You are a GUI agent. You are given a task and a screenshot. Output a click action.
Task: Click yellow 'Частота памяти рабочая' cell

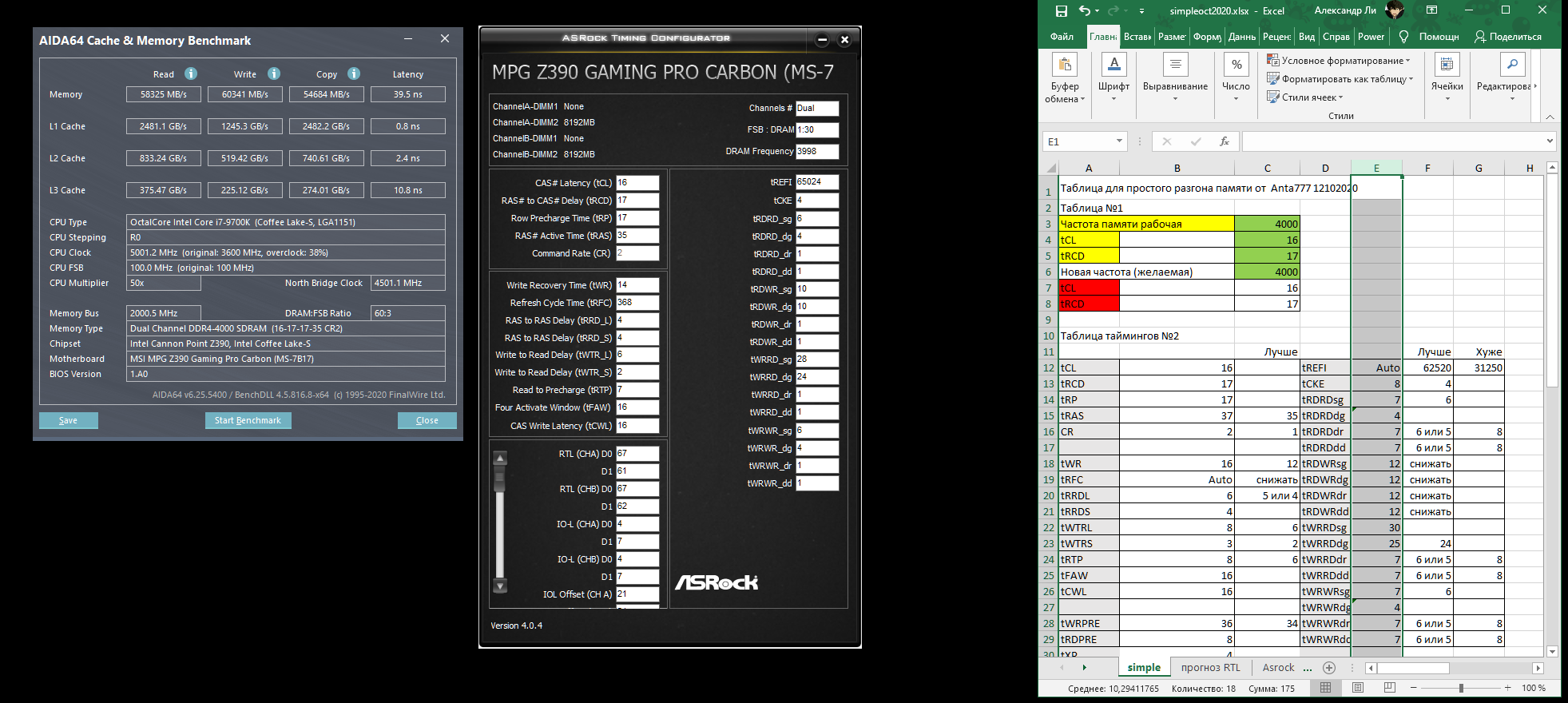[x=1146, y=224]
